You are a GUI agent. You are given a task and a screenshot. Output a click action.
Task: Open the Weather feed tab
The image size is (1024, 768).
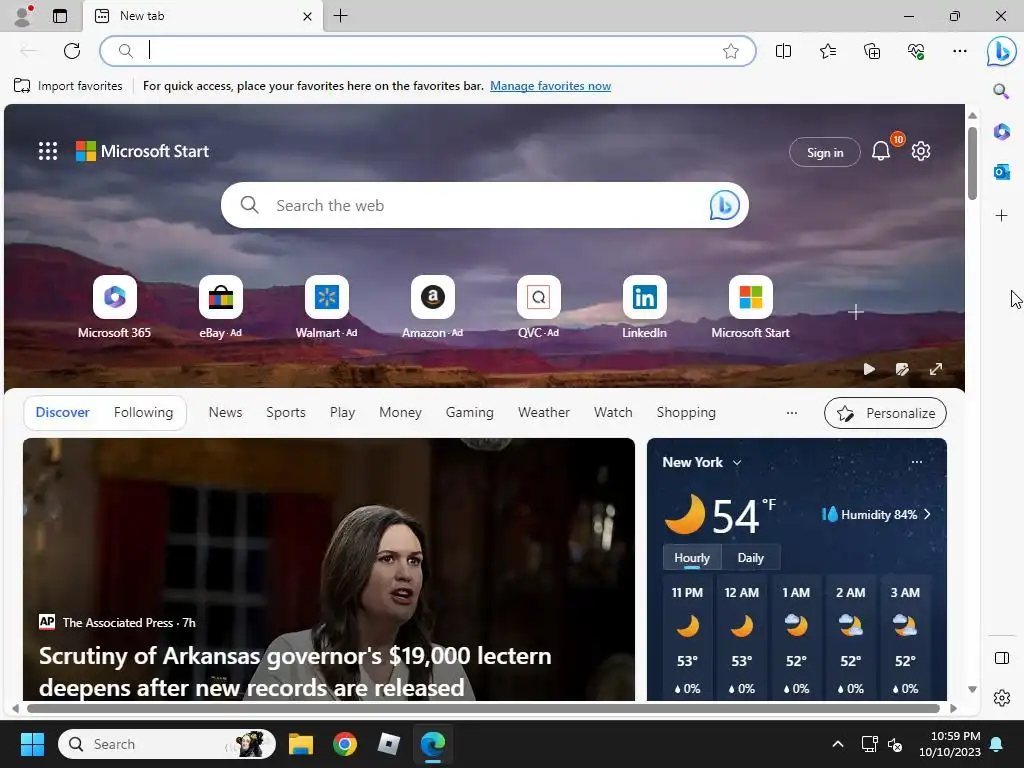coord(543,412)
